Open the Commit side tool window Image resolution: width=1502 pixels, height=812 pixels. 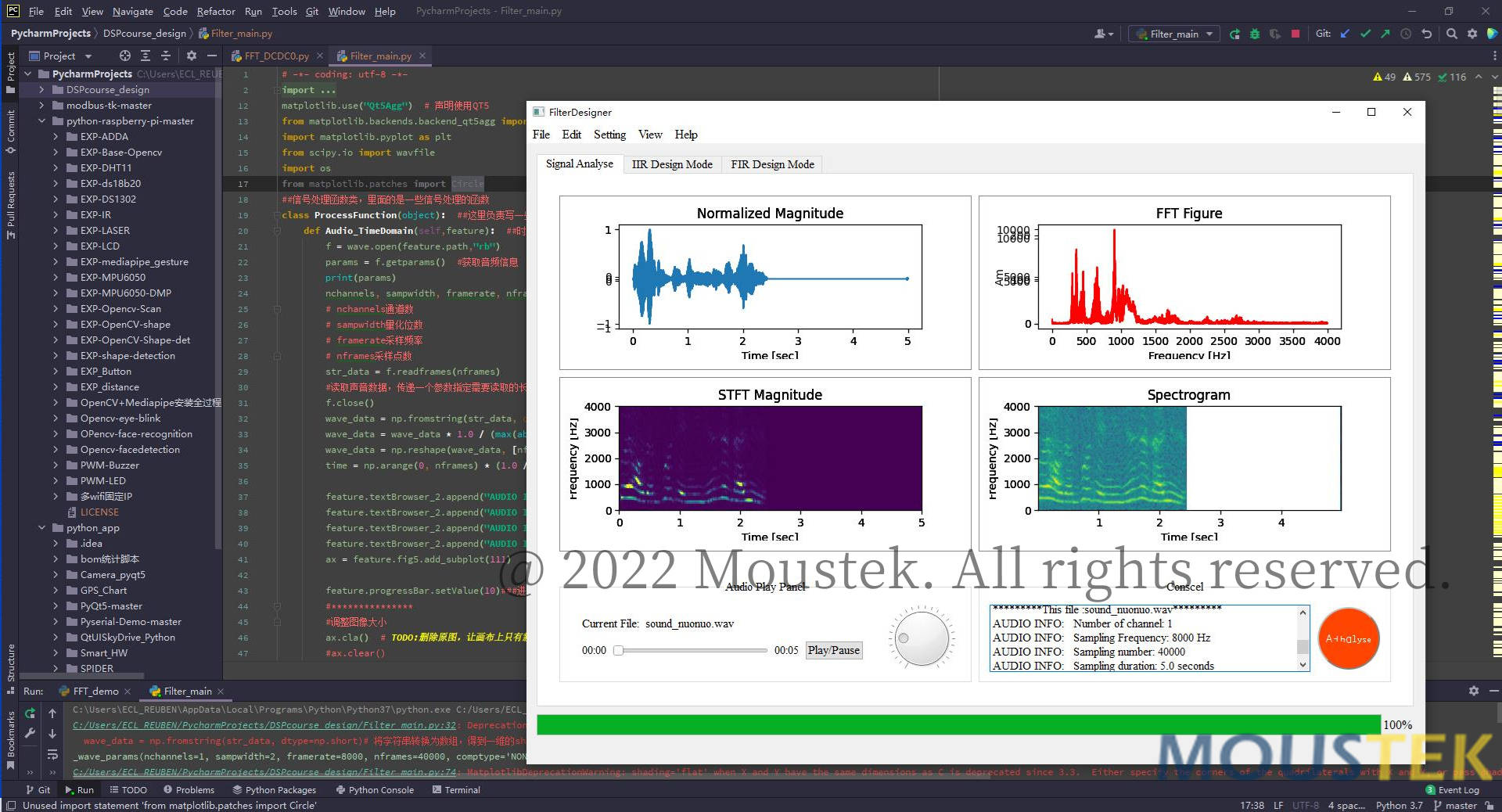(x=10, y=131)
